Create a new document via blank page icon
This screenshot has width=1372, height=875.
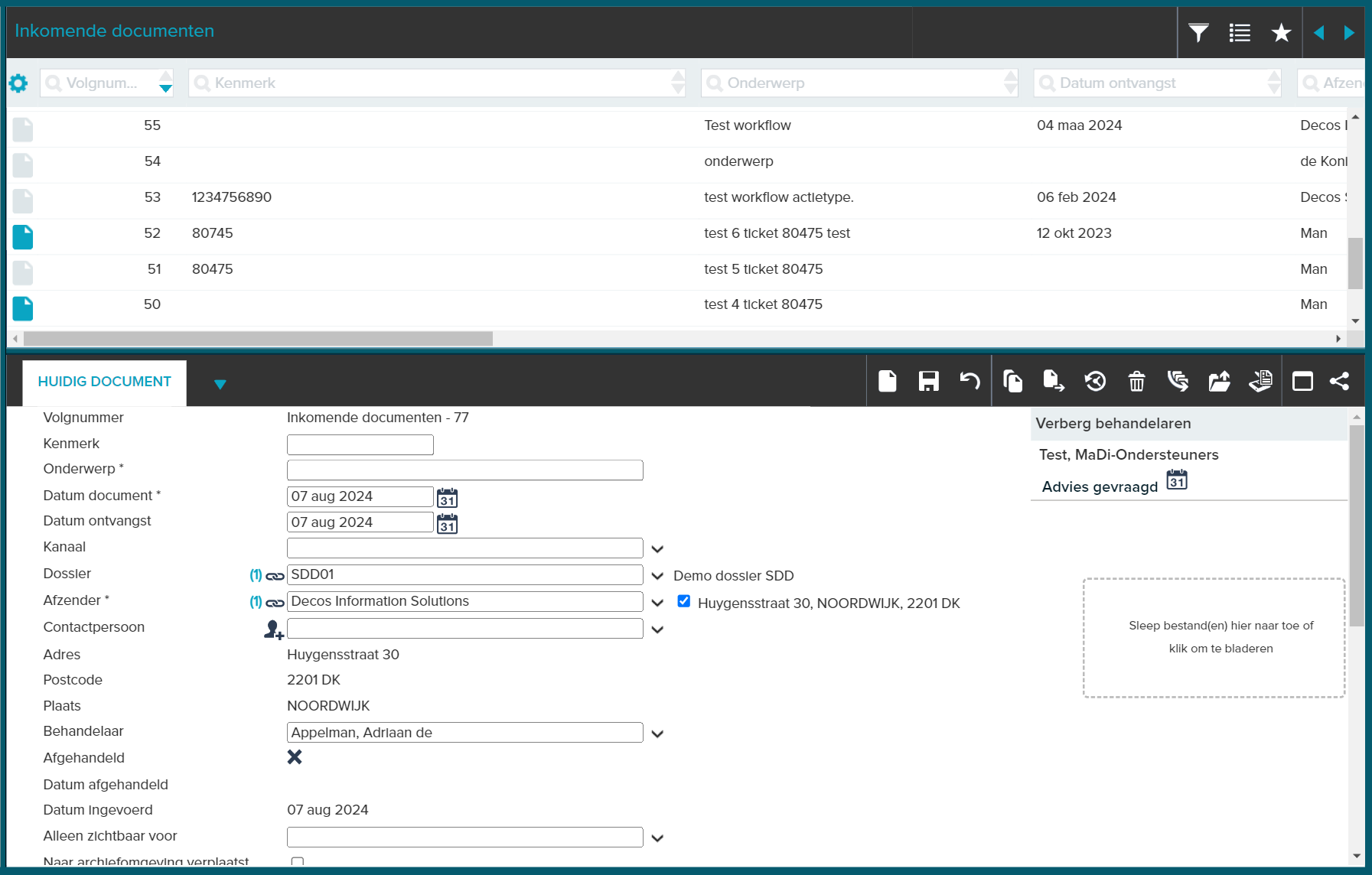pos(888,381)
